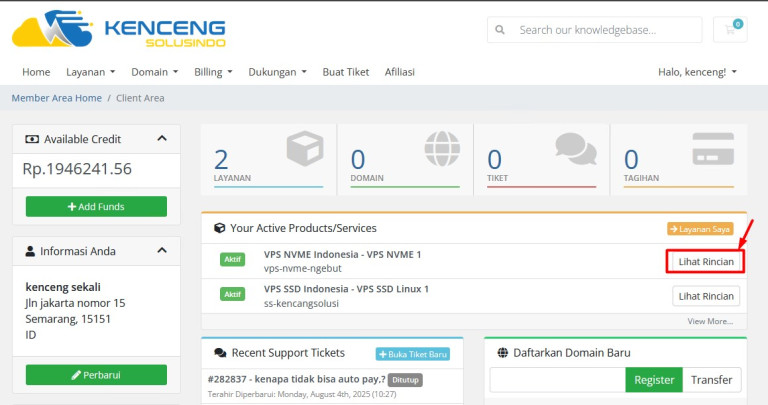The width and height of the screenshot is (768, 405).
Task: Collapse the Informasi Anda panel
Action: click(161, 250)
